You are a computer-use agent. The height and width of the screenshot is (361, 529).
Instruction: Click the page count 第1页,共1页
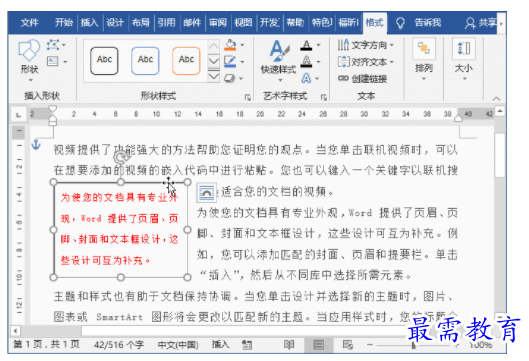(x=46, y=344)
